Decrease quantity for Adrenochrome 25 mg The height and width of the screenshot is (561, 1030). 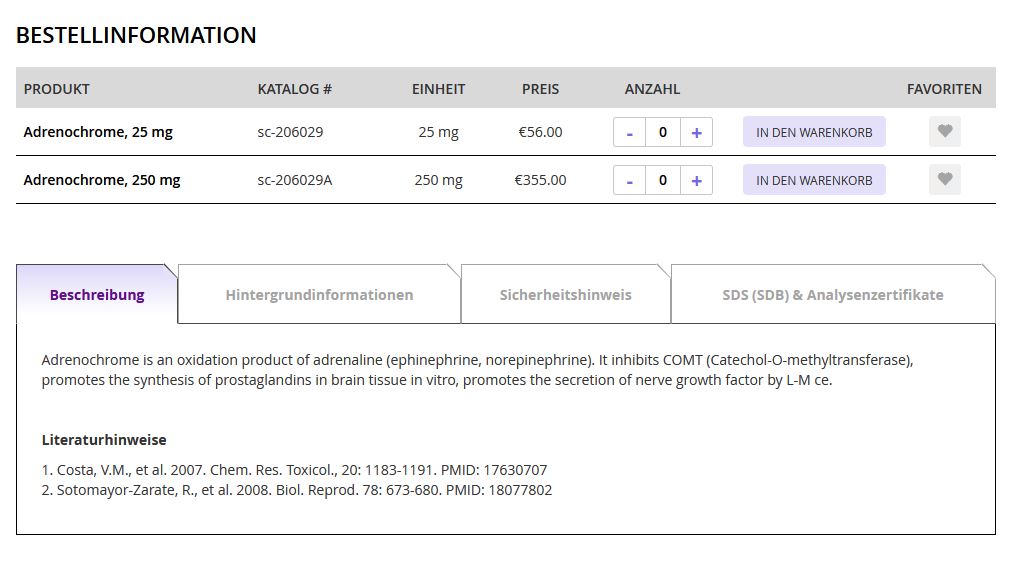click(x=629, y=132)
